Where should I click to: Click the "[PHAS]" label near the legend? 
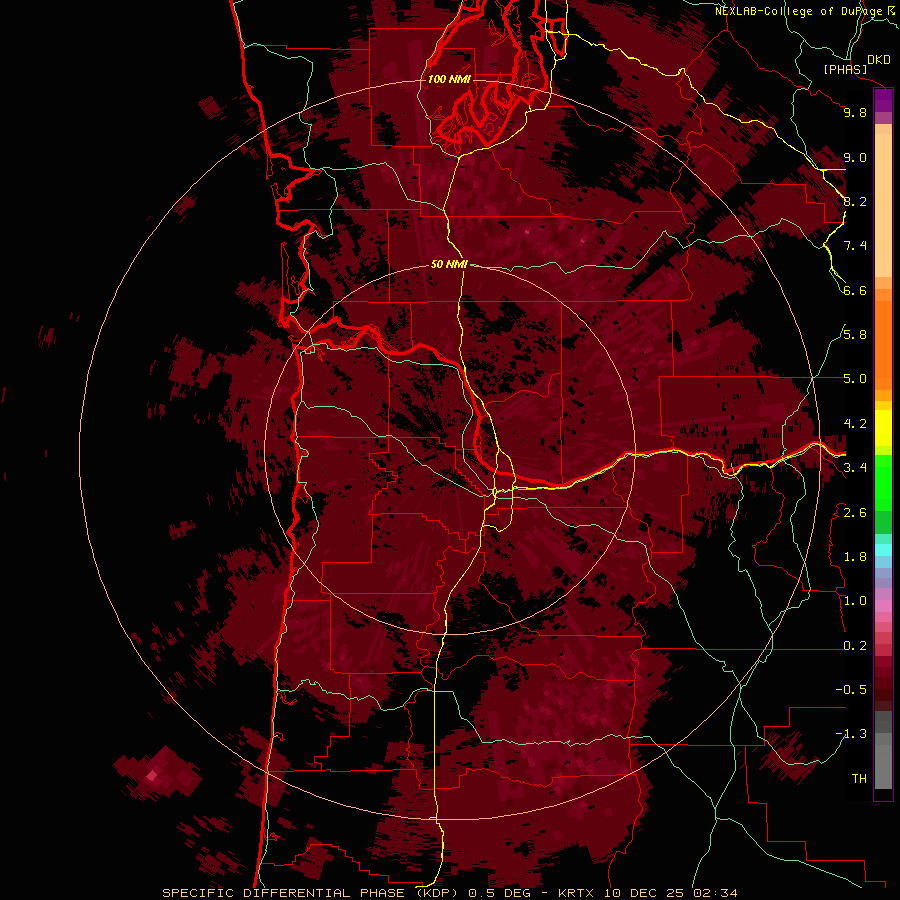click(x=845, y=69)
